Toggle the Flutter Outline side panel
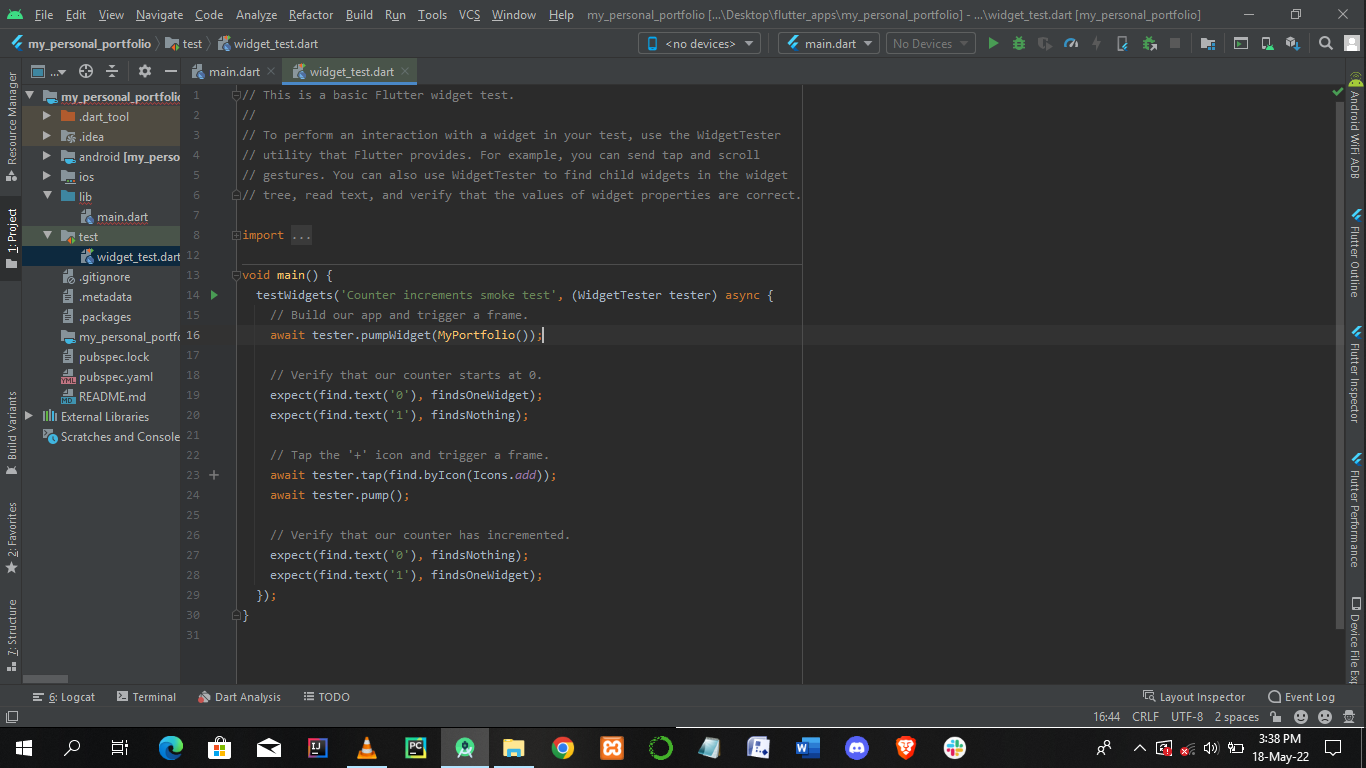This screenshot has width=1366, height=768. [1355, 253]
